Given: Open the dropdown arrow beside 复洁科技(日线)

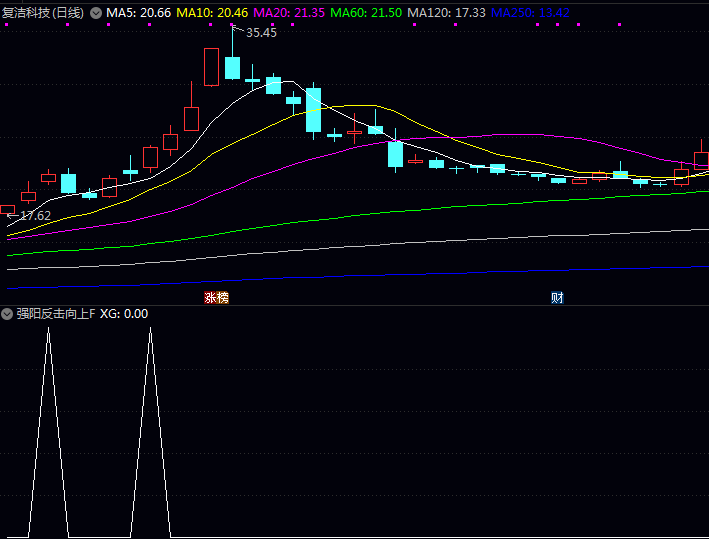Looking at the screenshot, I should (x=96, y=13).
